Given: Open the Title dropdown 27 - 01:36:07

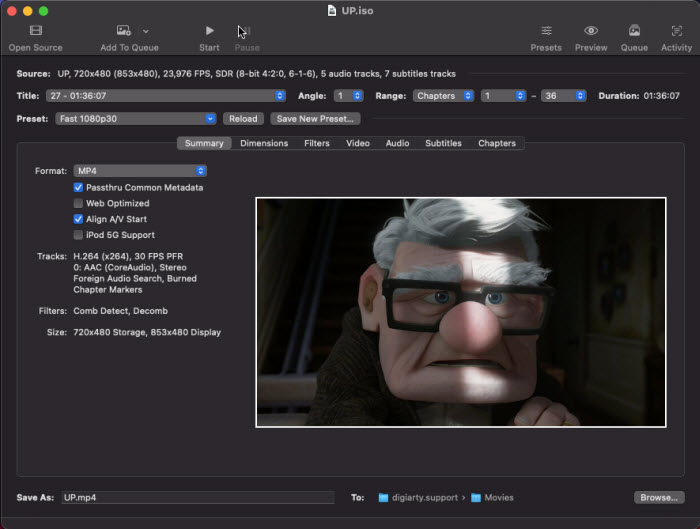Looking at the screenshot, I should pos(166,96).
